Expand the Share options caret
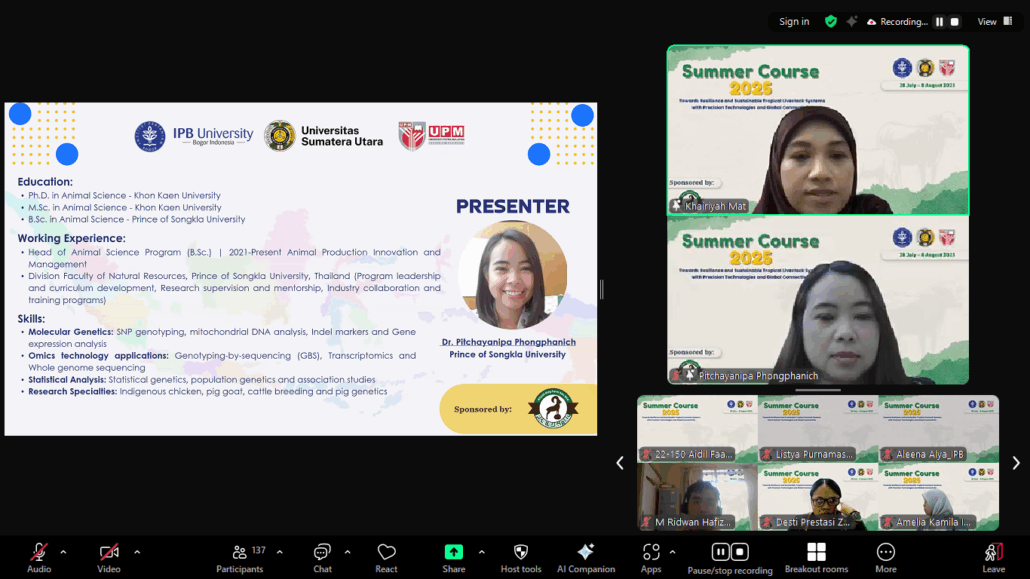Screen dimensions: 1030x579 481,552
